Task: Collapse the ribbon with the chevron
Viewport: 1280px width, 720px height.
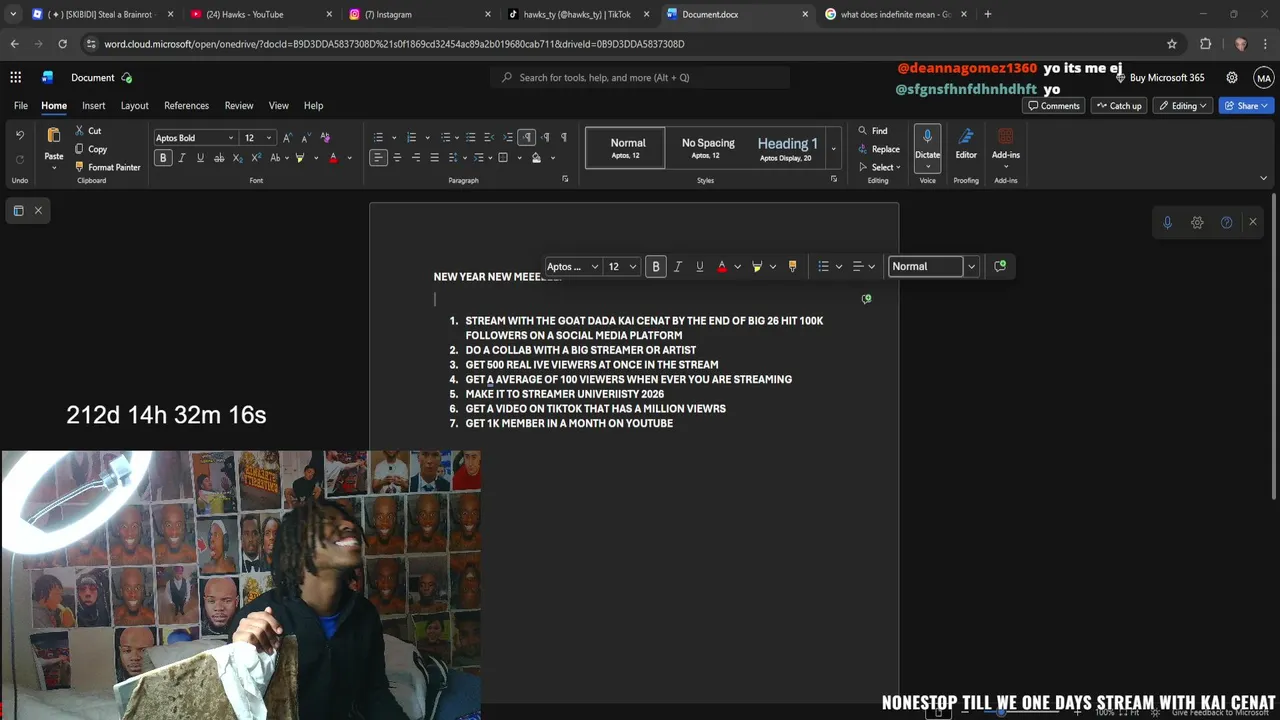Action: [1263, 178]
